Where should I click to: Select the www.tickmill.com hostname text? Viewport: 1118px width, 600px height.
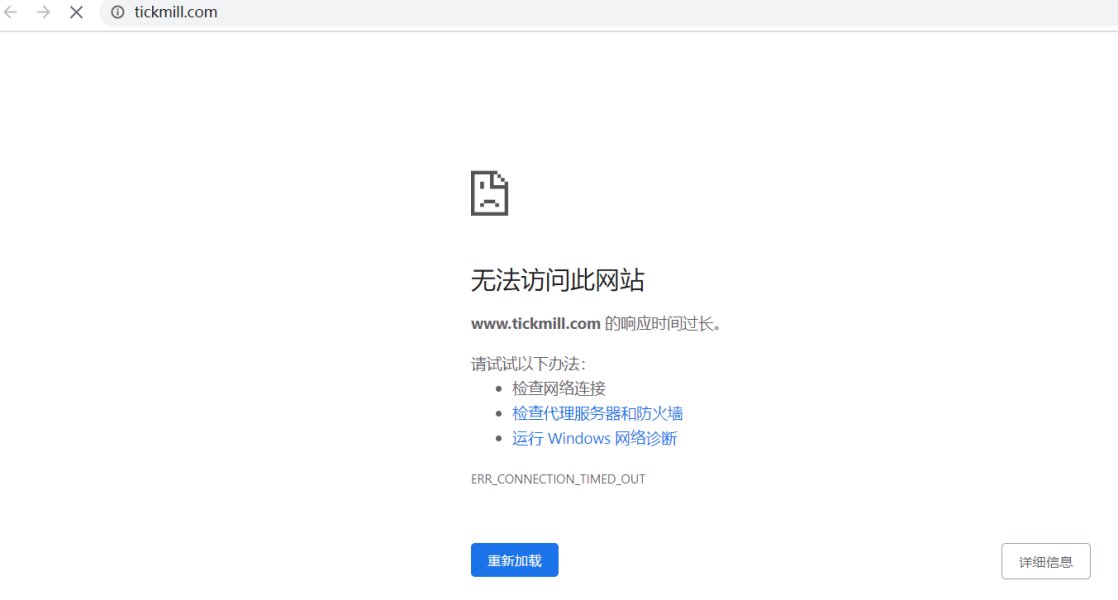click(x=535, y=324)
